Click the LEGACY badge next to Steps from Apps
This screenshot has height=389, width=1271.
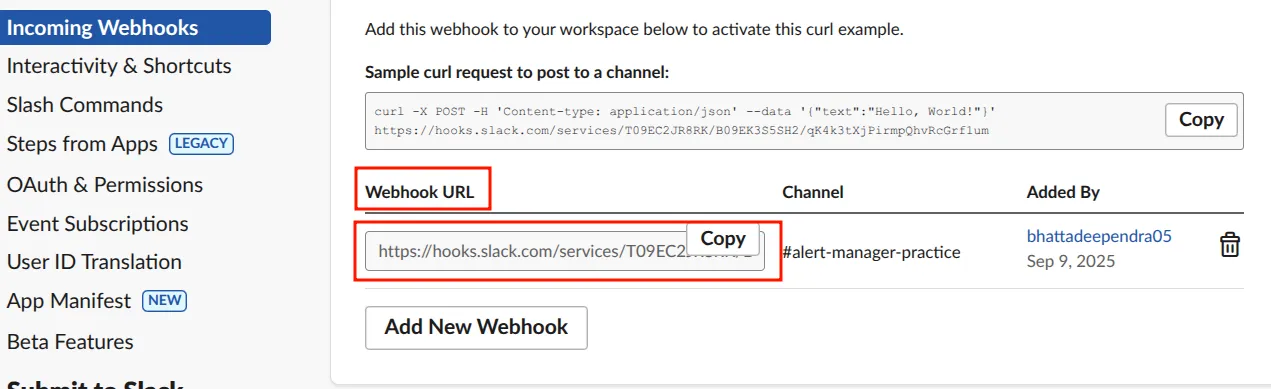coord(201,144)
